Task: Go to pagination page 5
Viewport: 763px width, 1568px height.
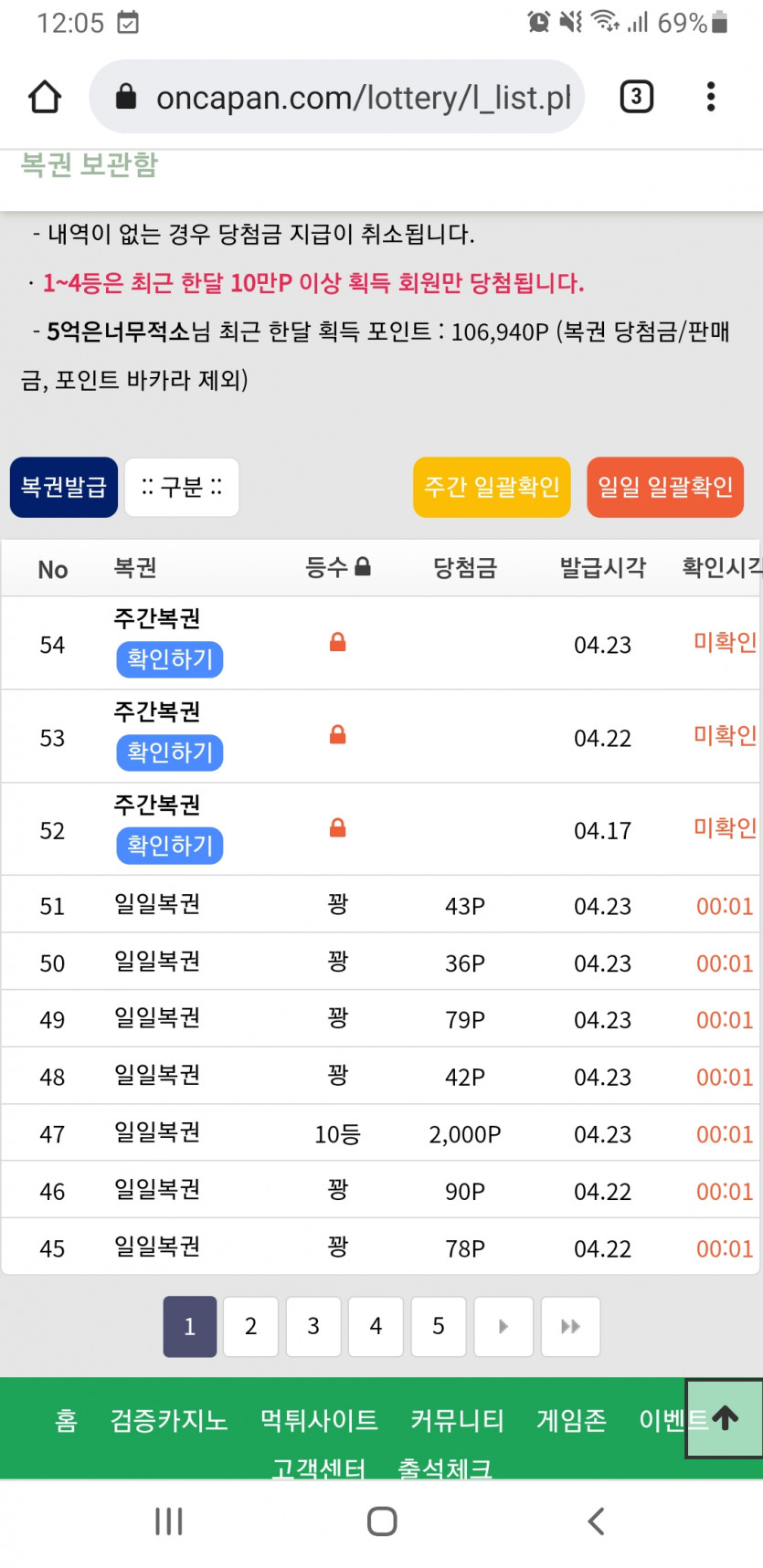Action: [439, 1326]
